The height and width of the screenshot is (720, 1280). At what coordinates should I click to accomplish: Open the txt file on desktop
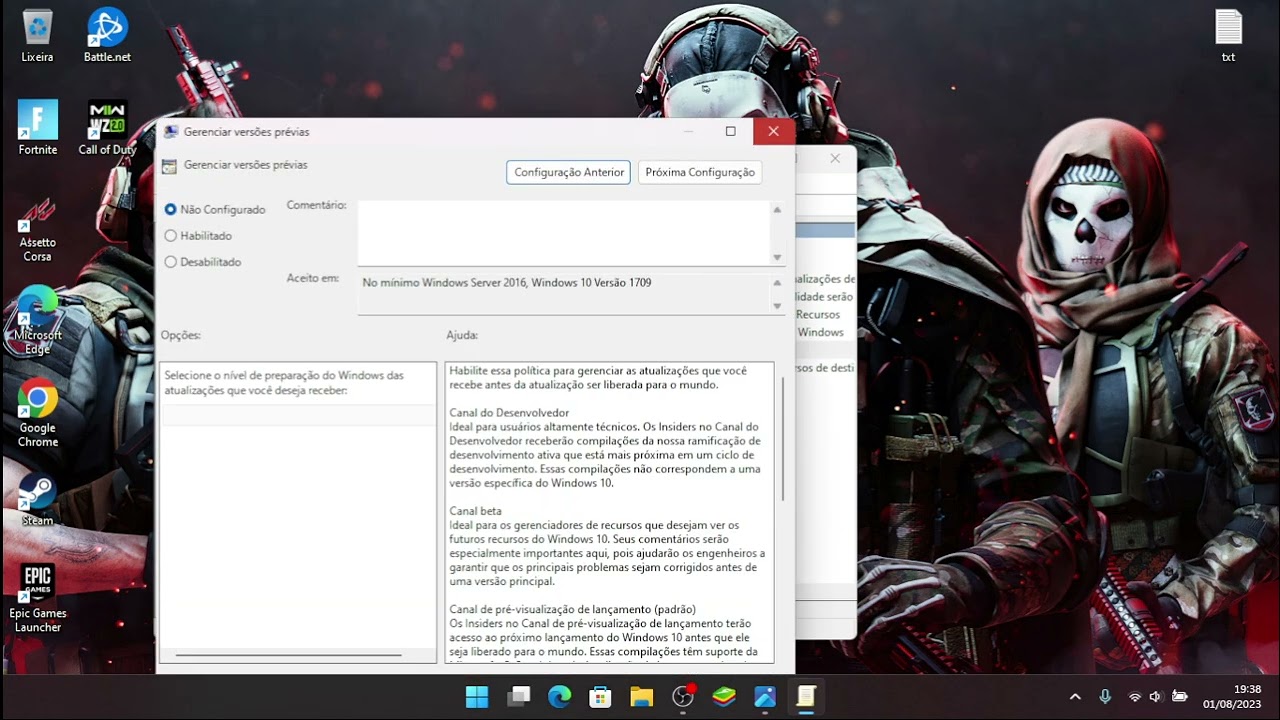pyautogui.click(x=1228, y=35)
